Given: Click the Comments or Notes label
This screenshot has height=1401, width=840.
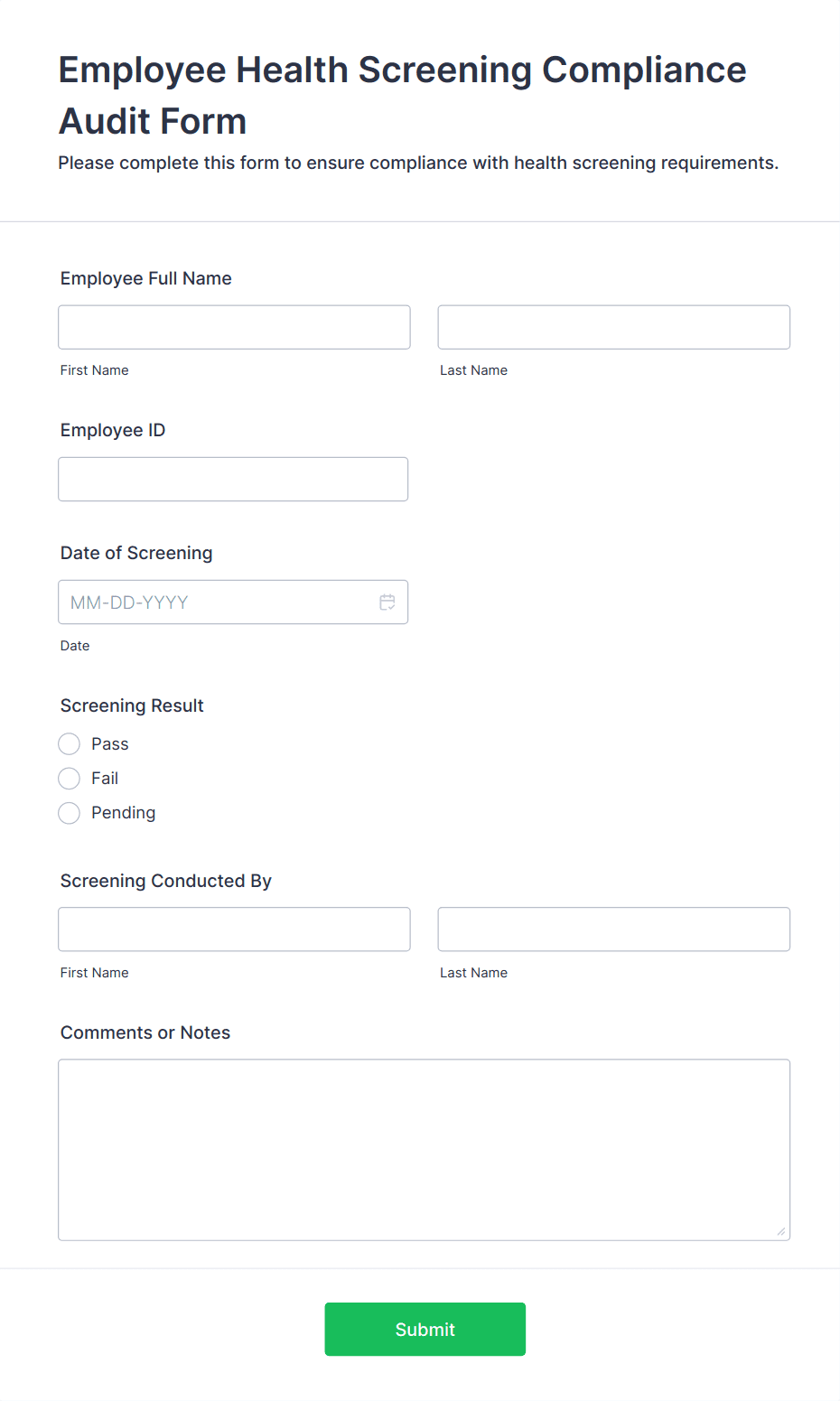Looking at the screenshot, I should (x=145, y=1032).
